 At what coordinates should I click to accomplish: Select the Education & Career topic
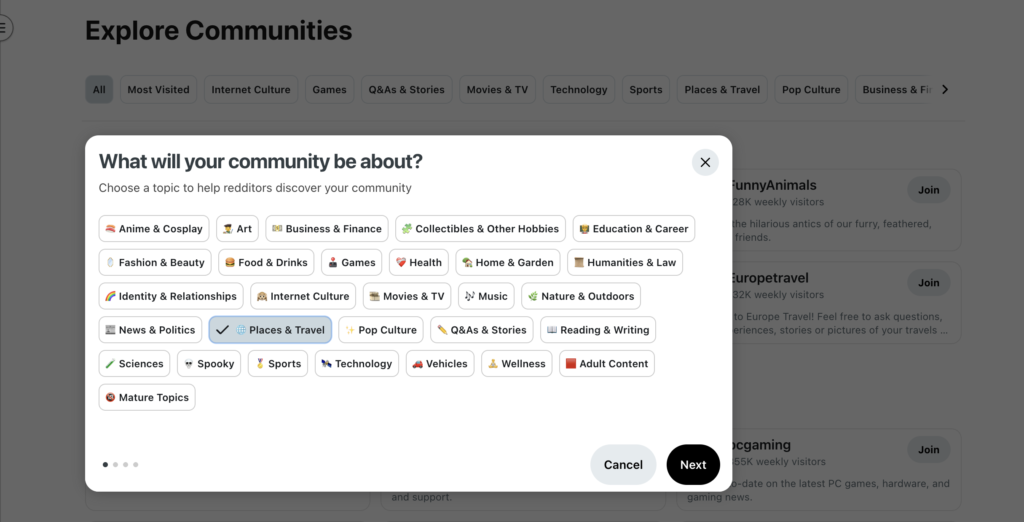click(634, 229)
